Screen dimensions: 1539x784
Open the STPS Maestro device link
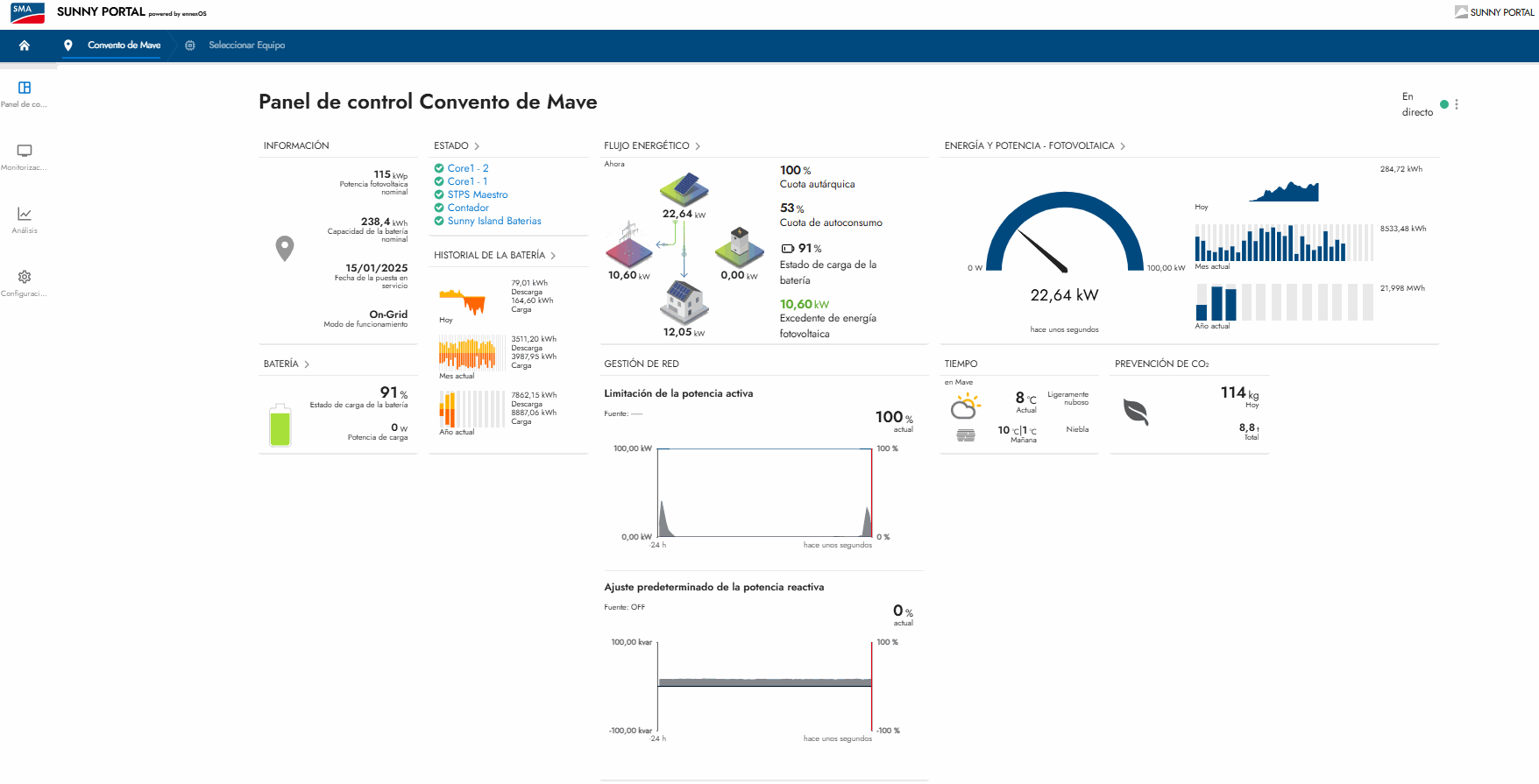coord(477,195)
